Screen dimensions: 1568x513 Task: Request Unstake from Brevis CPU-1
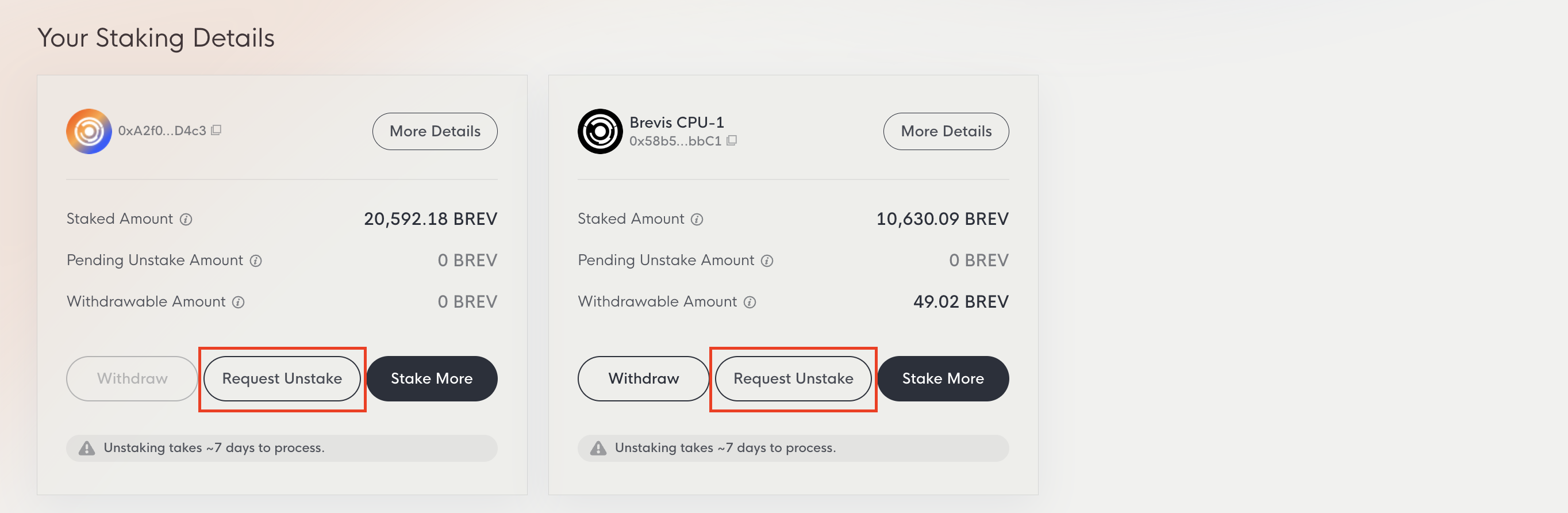[x=793, y=378]
